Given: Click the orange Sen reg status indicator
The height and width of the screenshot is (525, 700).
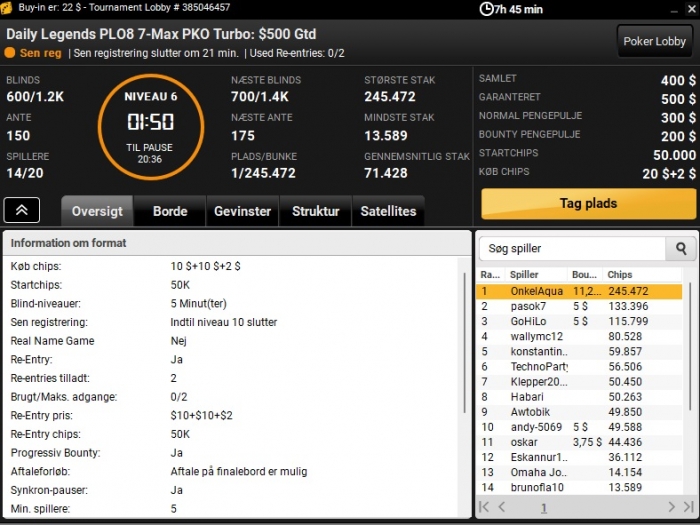Looking at the screenshot, I should click(10, 53).
